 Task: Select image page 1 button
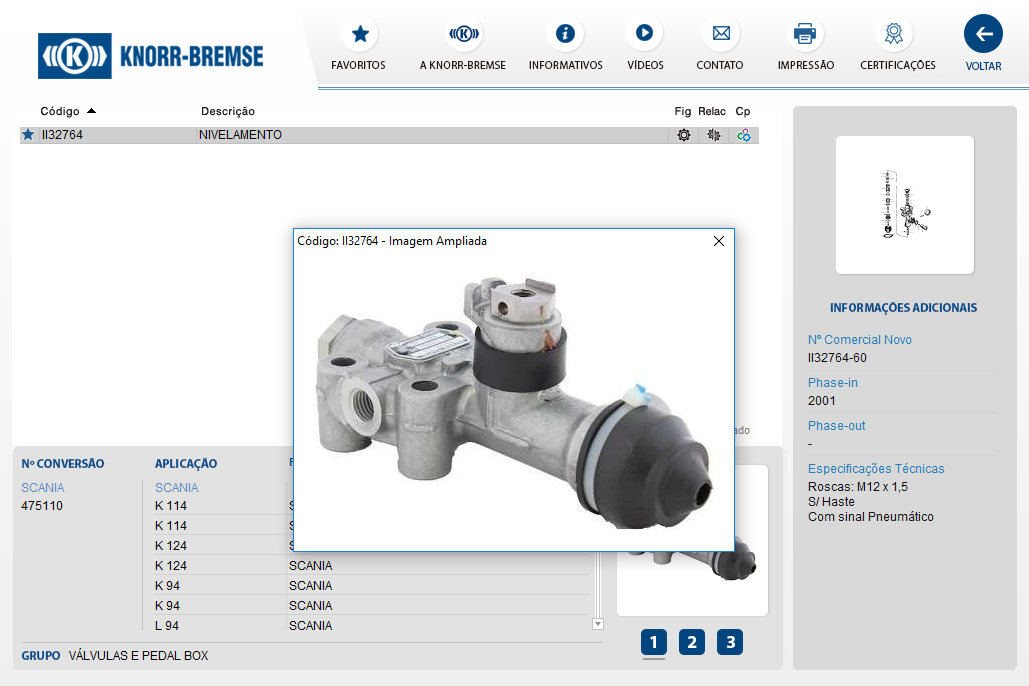click(x=653, y=642)
